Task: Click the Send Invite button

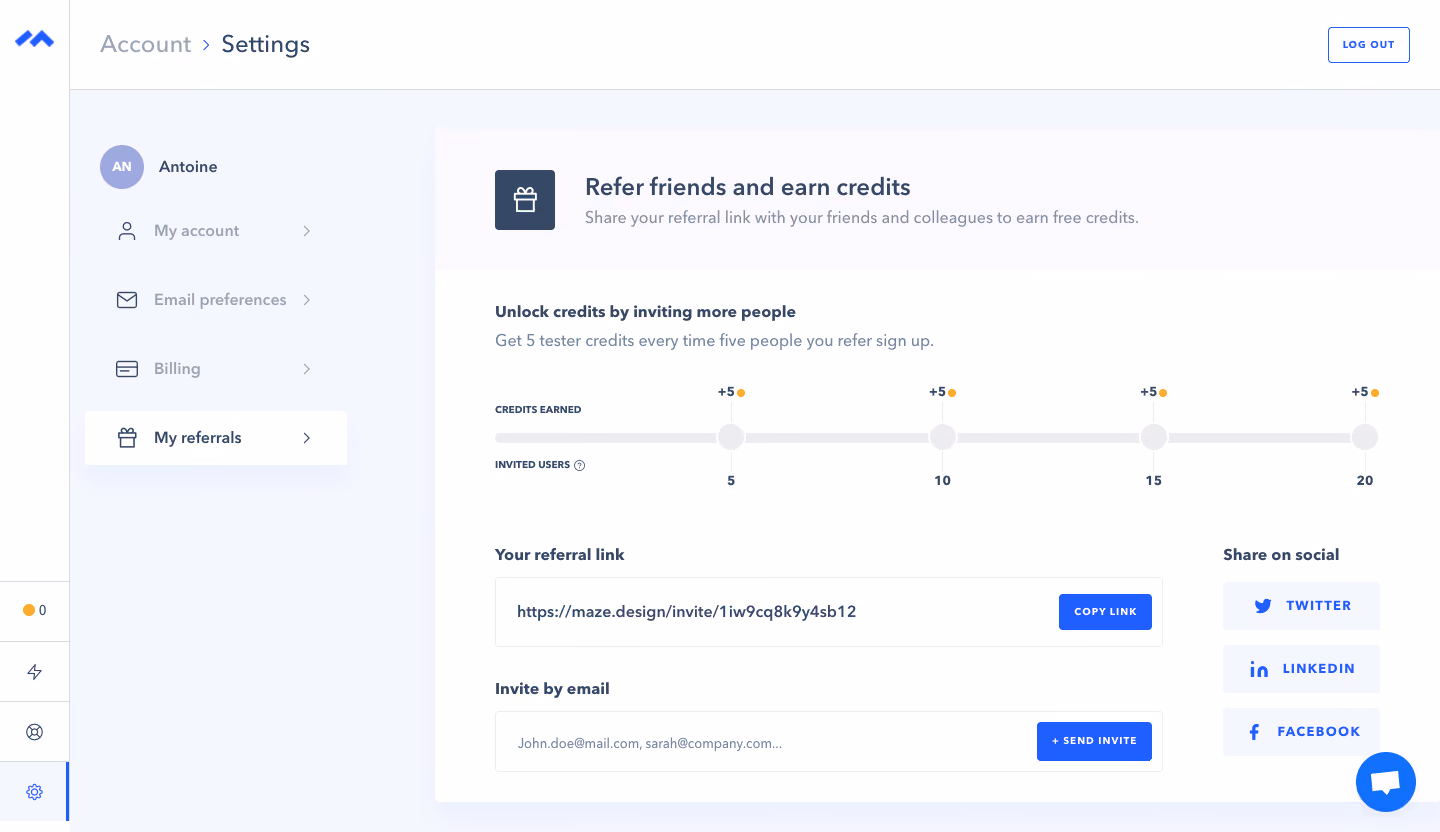Action: [1094, 741]
